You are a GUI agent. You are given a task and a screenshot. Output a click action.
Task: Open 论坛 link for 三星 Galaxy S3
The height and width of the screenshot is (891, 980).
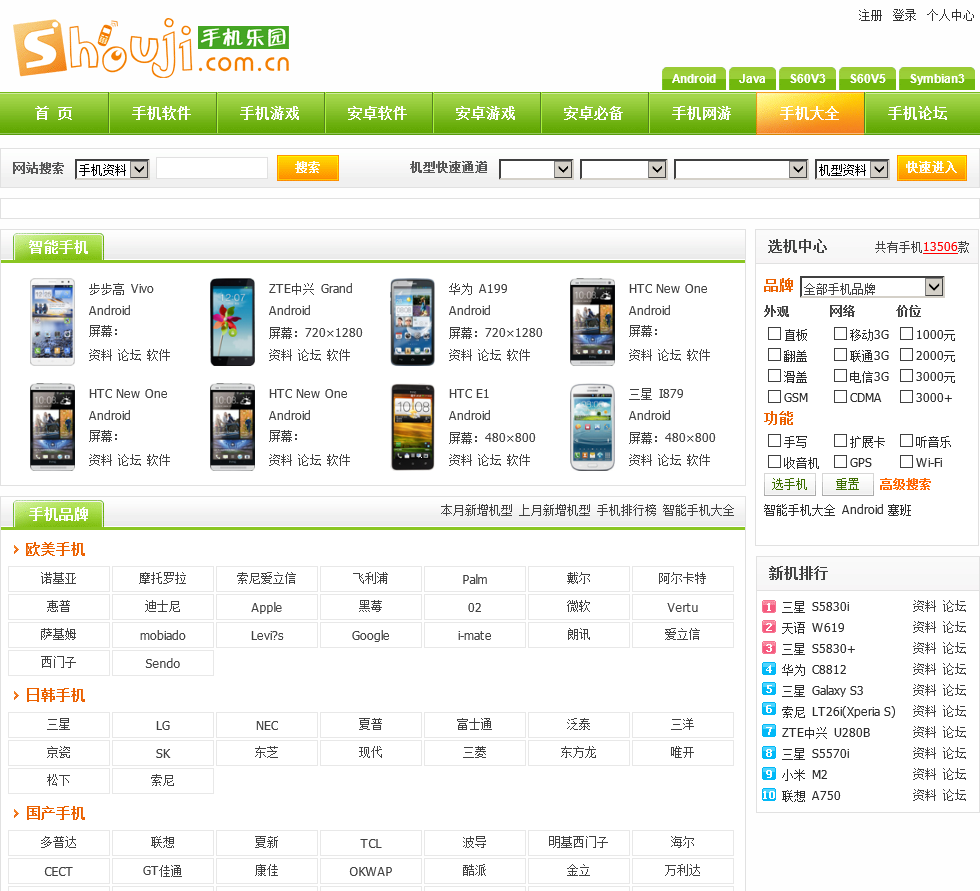click(x=954, y=690)
